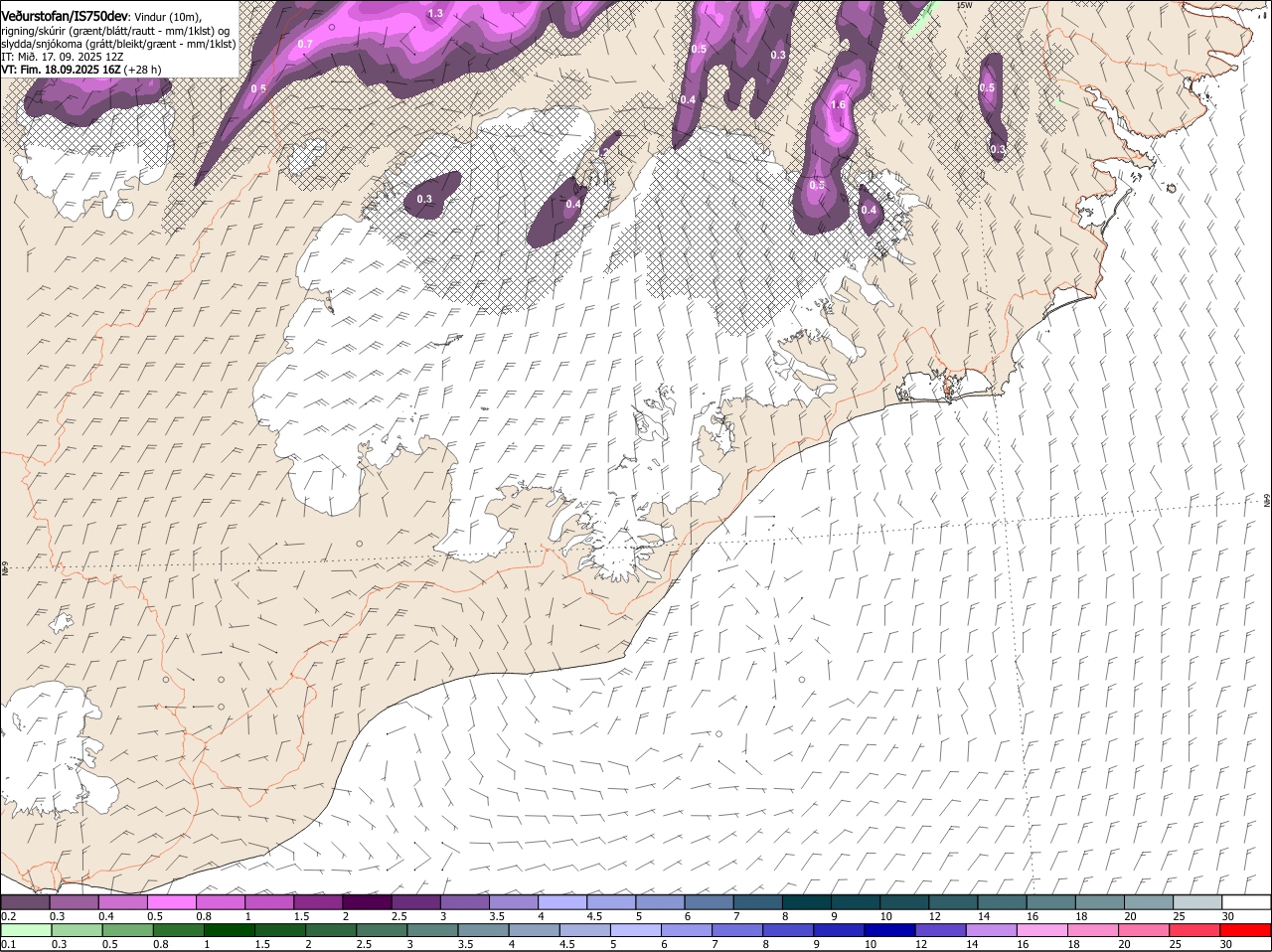Pick the pale grey snow swatch between 25 and 30

[x=1196, y=902]
